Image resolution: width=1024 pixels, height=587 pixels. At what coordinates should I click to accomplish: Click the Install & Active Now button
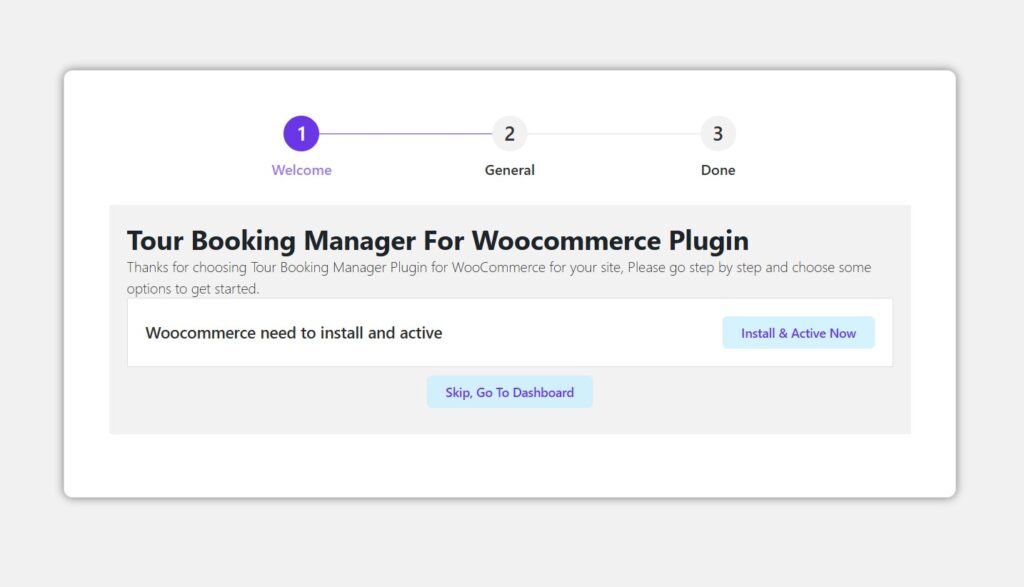click(x=798, y=333)
